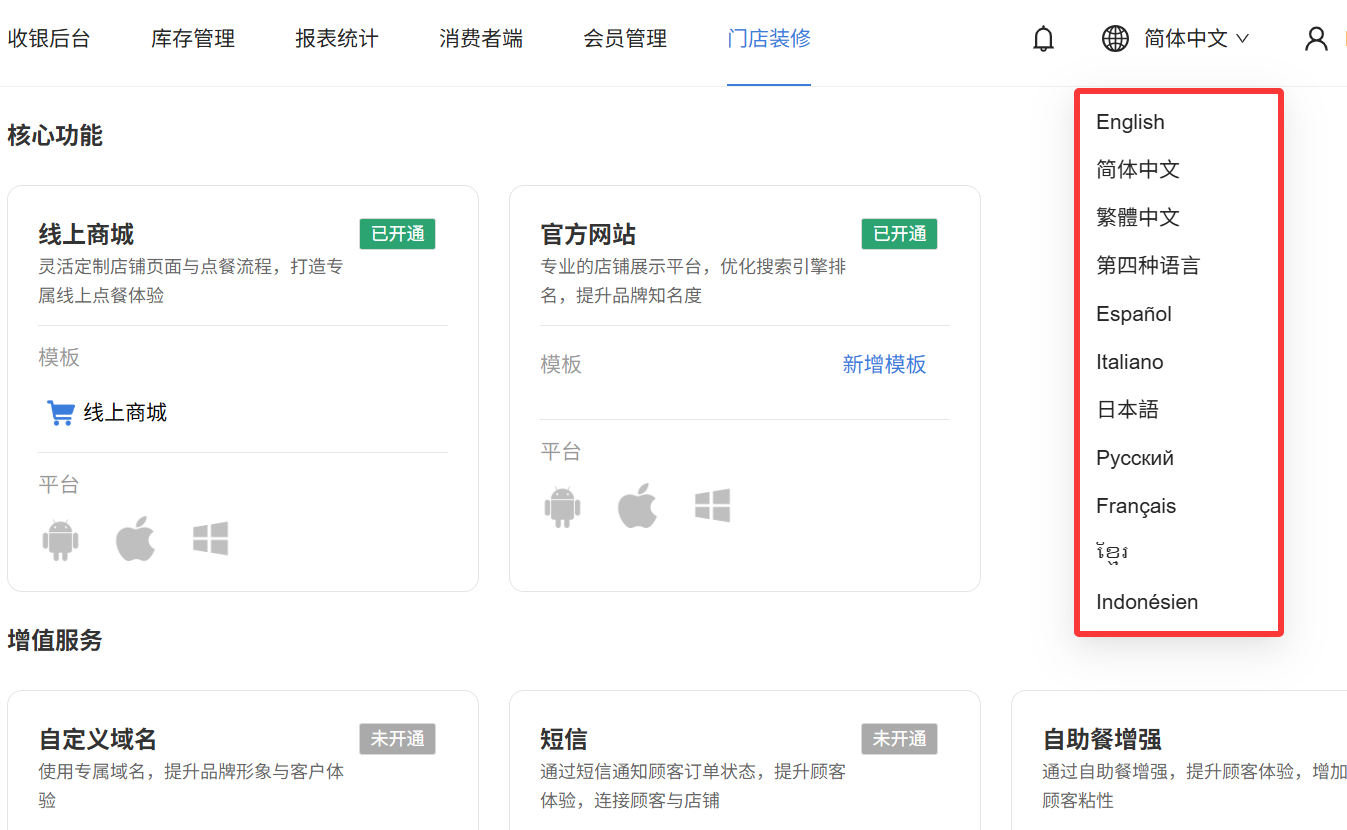
Task: Click the shopping cart icon beside 线上商城 template
Action: (60, 413)
